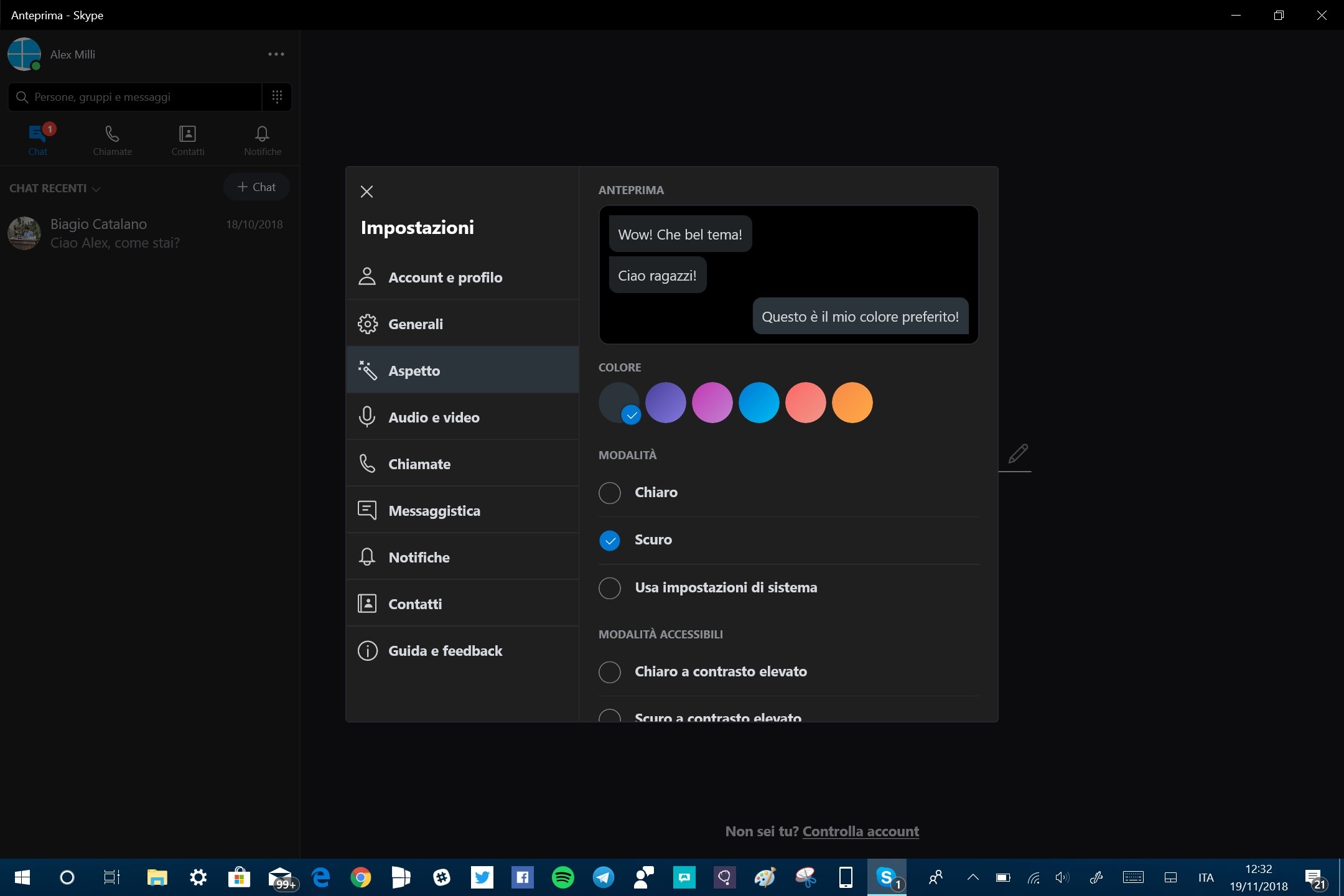Screen dimensions: 1344x896
Task: Open Guida e feedback section
Action: pos(462,650)
